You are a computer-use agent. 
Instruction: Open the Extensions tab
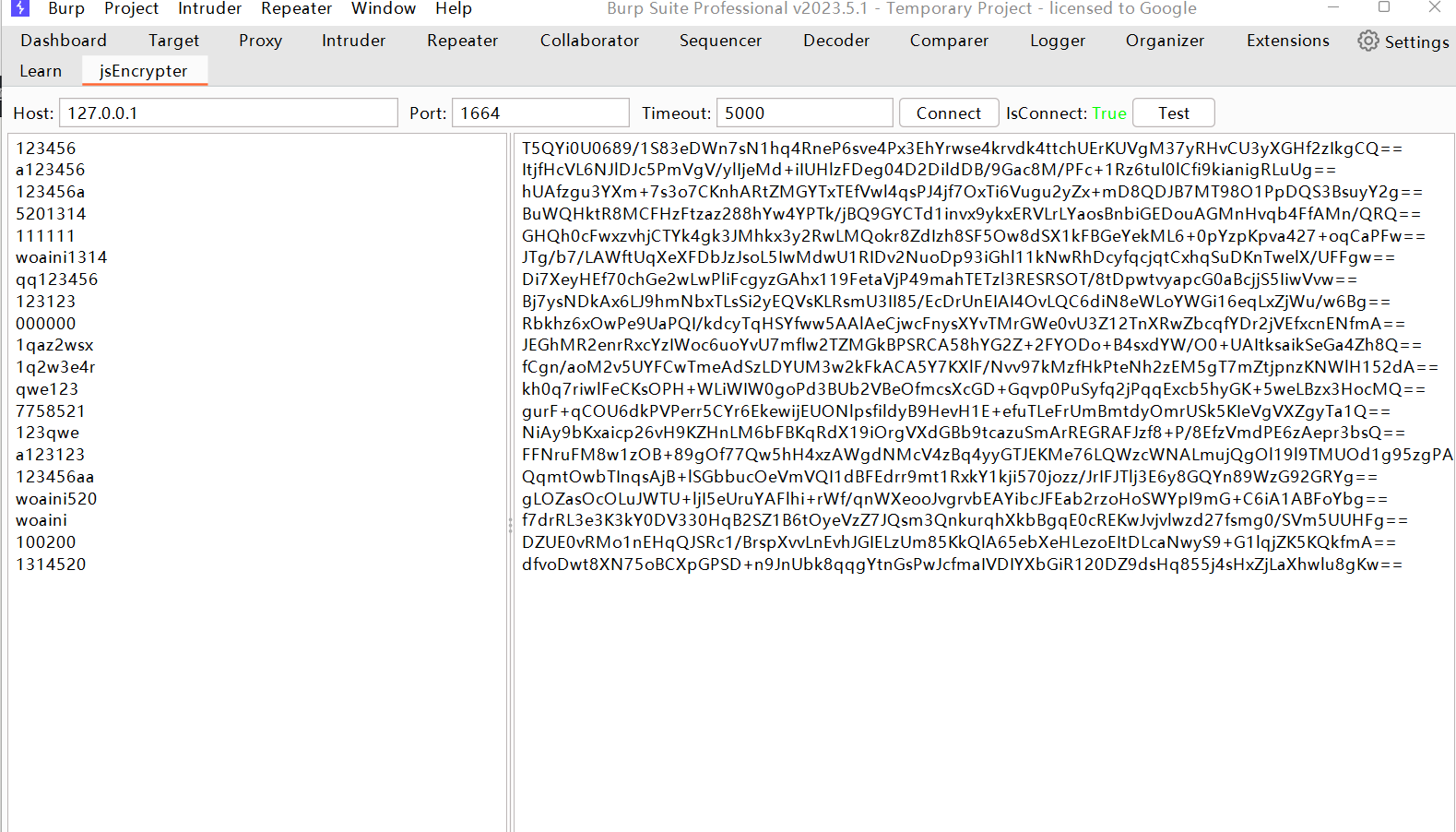coord(1287,41)
